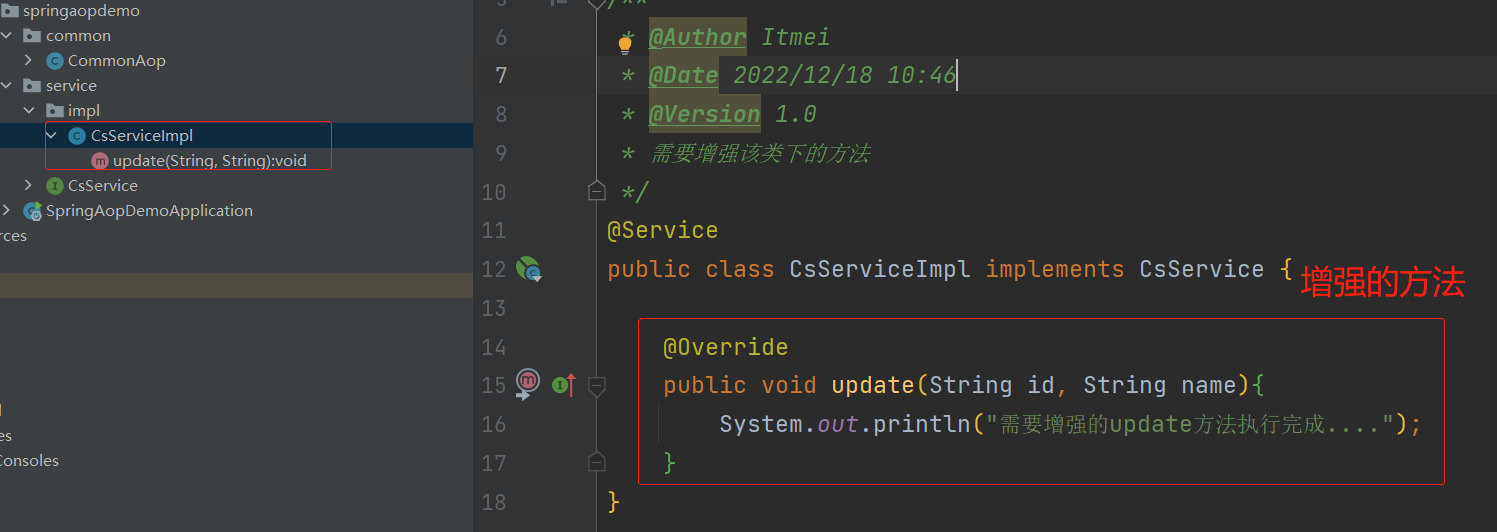Fold the Javadoc comment at line 10
Image resolution: width=1497 pixels, height=532 pixels.
[597, 190]
